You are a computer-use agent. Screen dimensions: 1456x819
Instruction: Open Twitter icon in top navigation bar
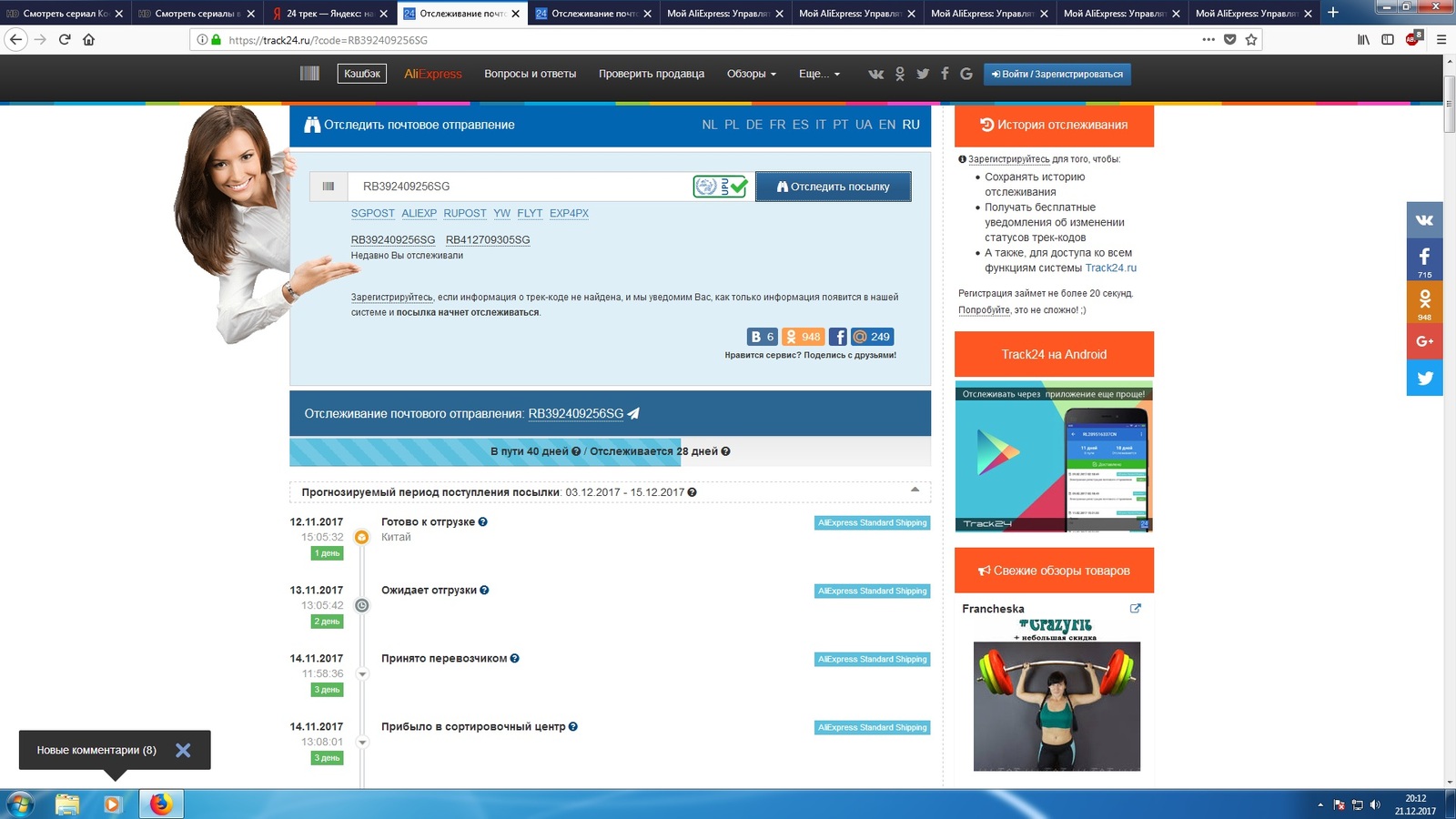coord(923,74)
